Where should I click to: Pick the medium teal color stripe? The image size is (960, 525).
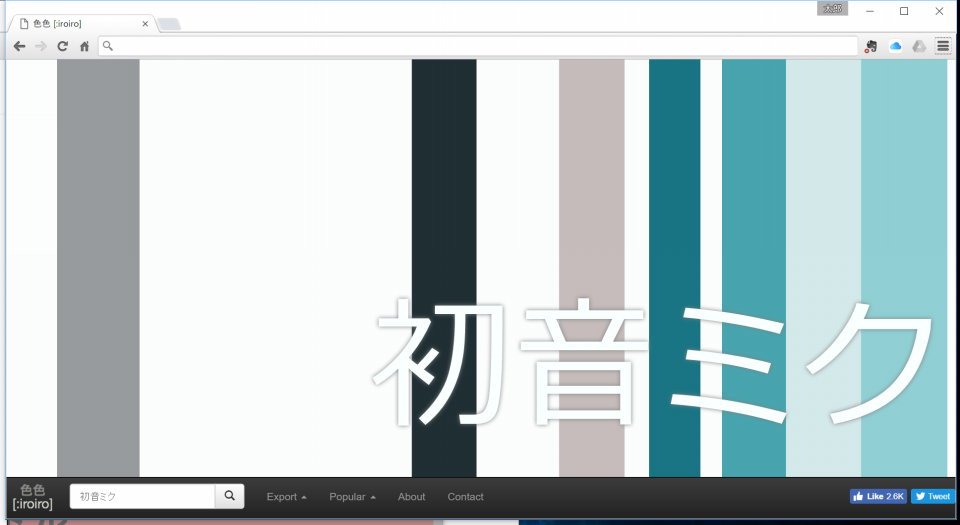click(x=754, y=268)
